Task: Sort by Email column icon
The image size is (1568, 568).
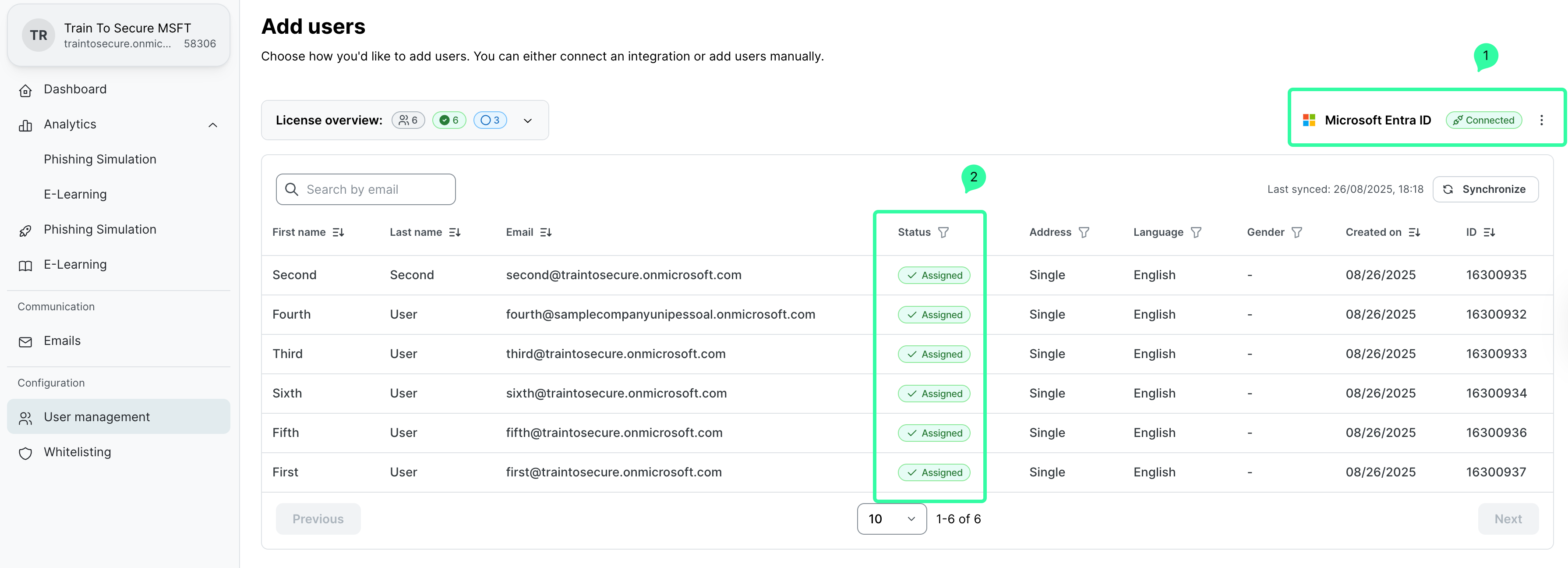Action: coord(545,233)
